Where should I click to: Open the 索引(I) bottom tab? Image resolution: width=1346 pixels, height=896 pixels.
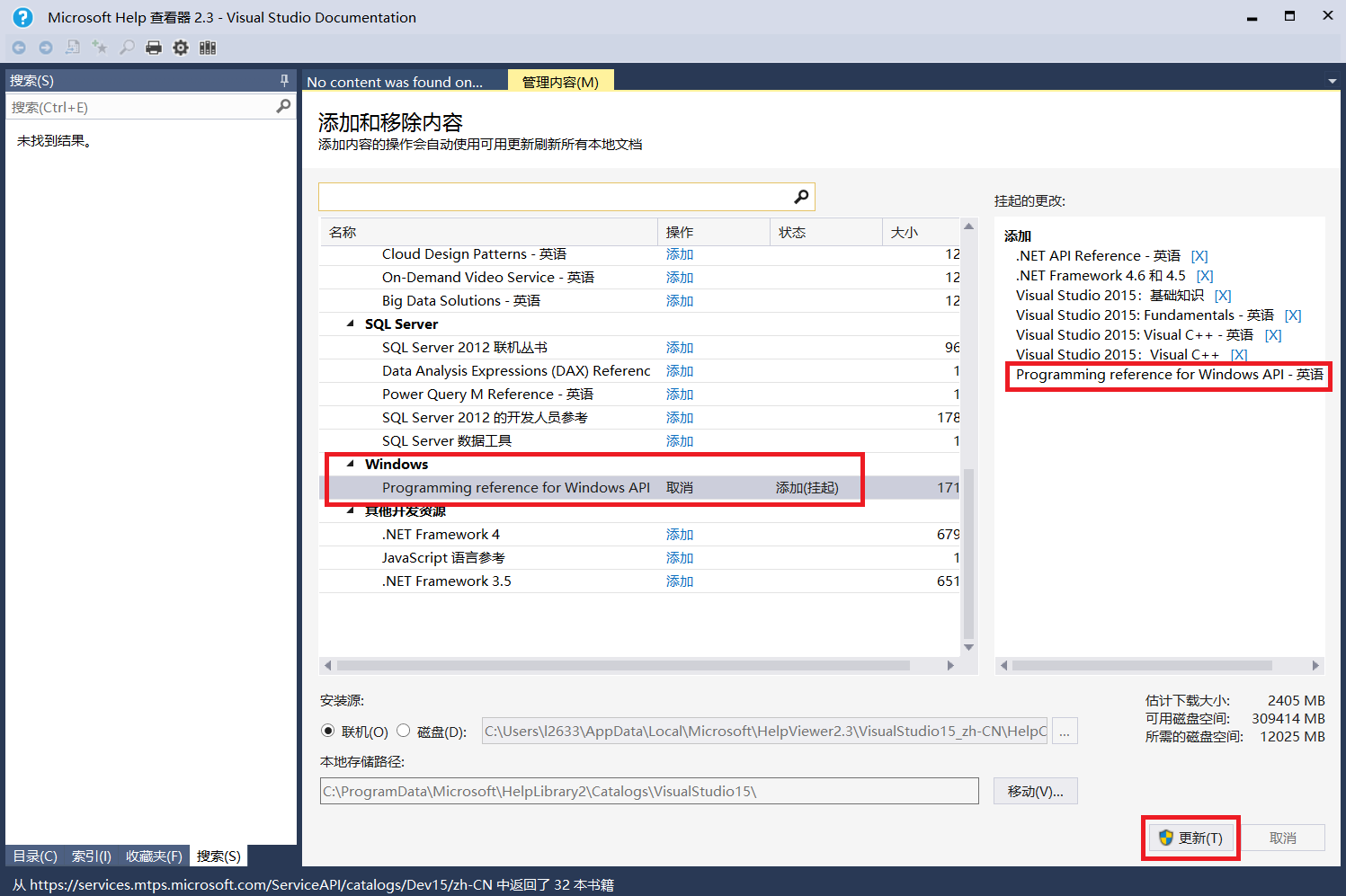92,856
